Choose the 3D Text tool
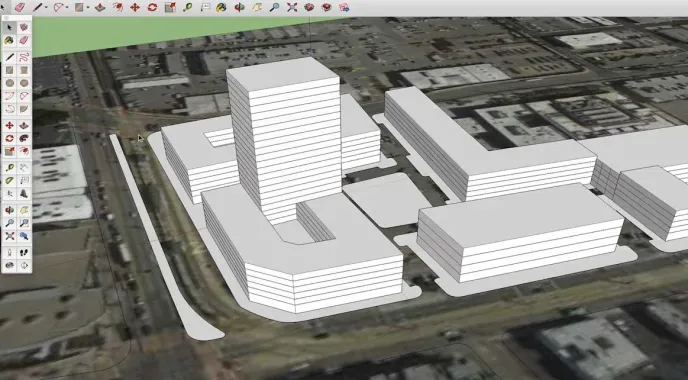The height and width of the screenshot is (380, 688). point(24,194)
